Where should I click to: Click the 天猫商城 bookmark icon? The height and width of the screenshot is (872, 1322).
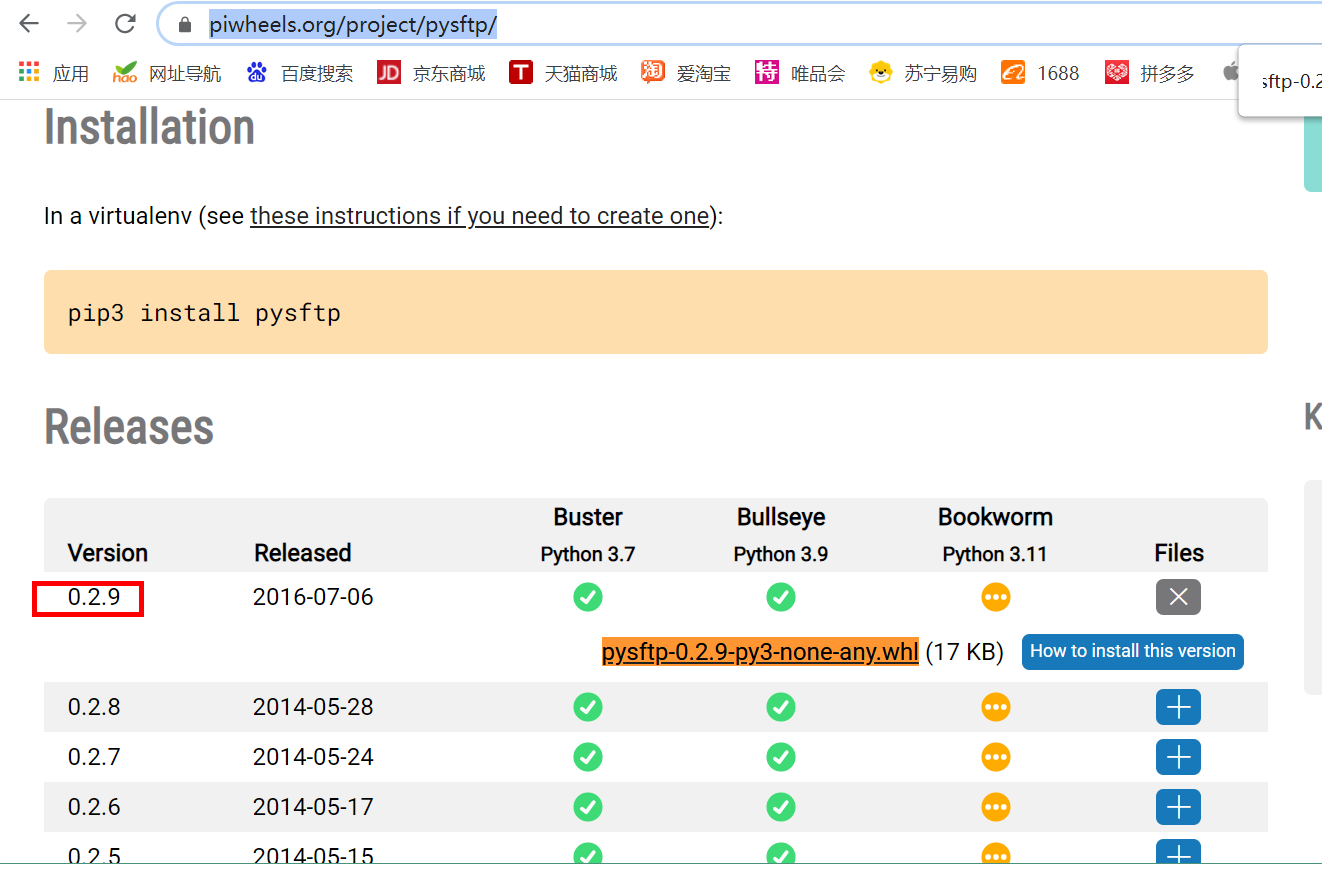520,72
